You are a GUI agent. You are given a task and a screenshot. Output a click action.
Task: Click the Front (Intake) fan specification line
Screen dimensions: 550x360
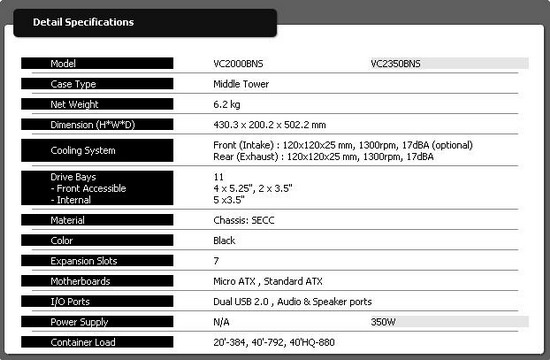point(343,145)
